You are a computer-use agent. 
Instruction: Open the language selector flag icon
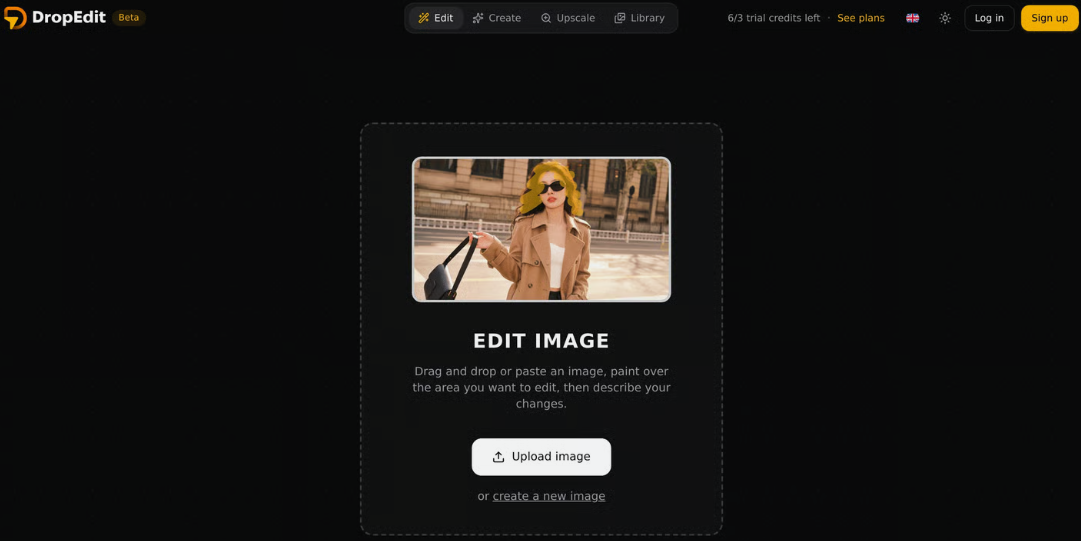[912, 18]
